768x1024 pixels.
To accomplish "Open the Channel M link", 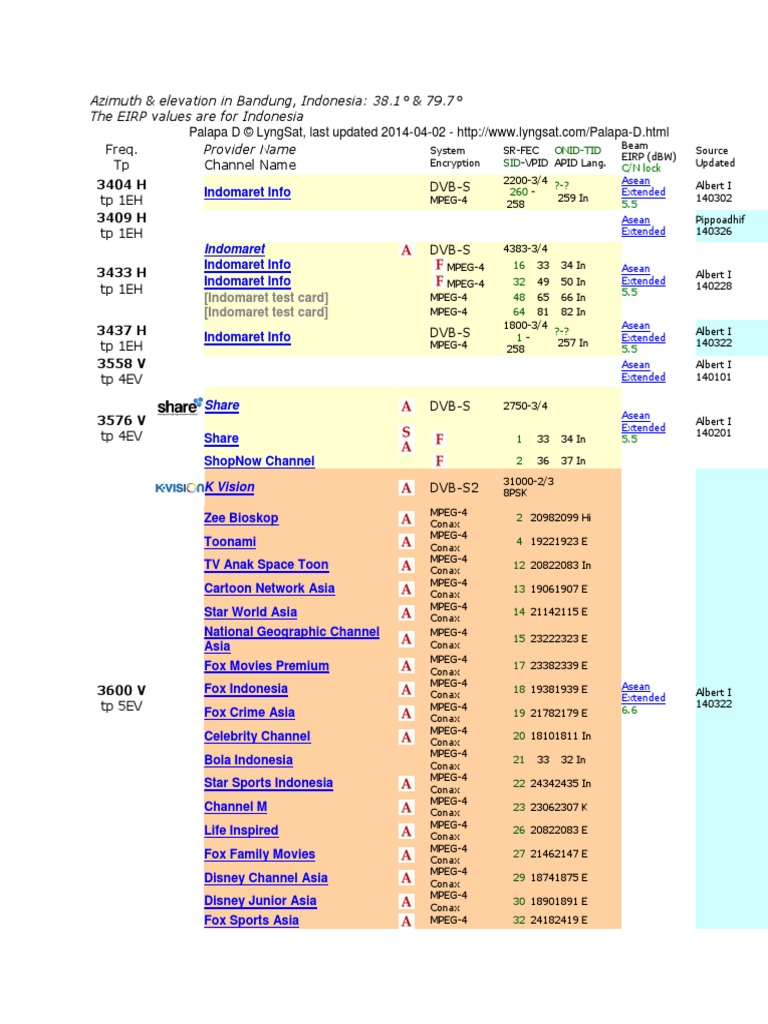I will (x=235, y=807).
